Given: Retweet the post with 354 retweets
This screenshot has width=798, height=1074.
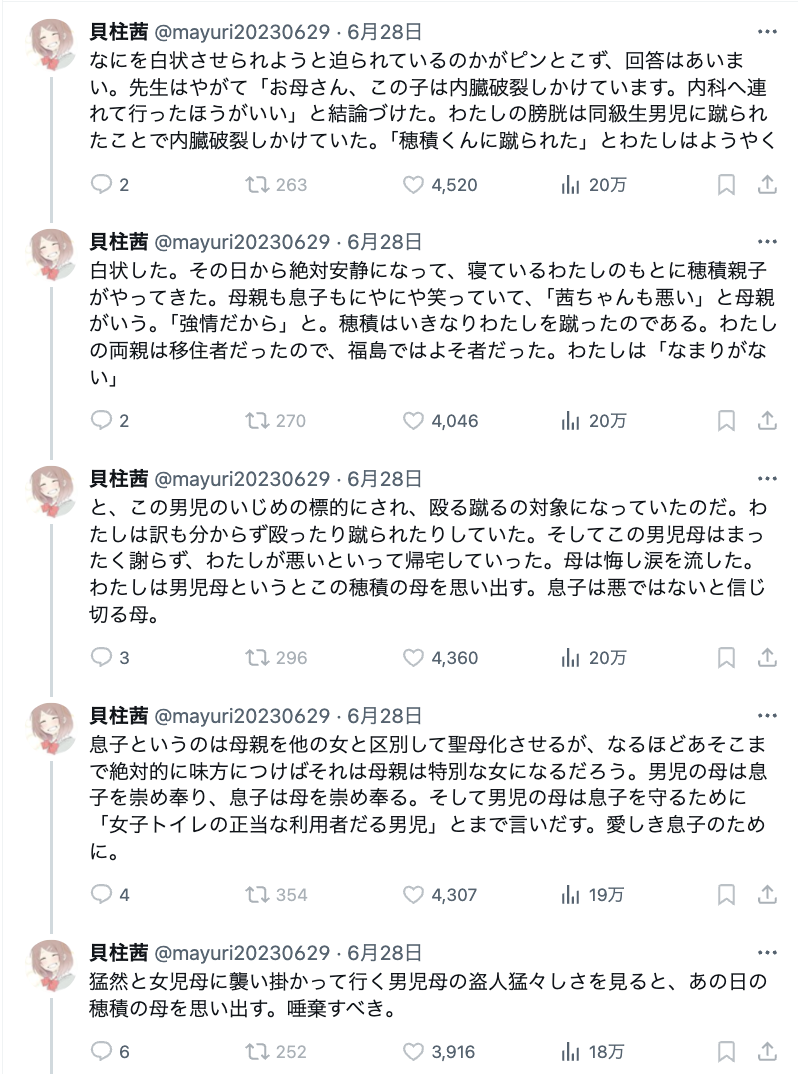Looking at the screenshot, I should (258, 895).
